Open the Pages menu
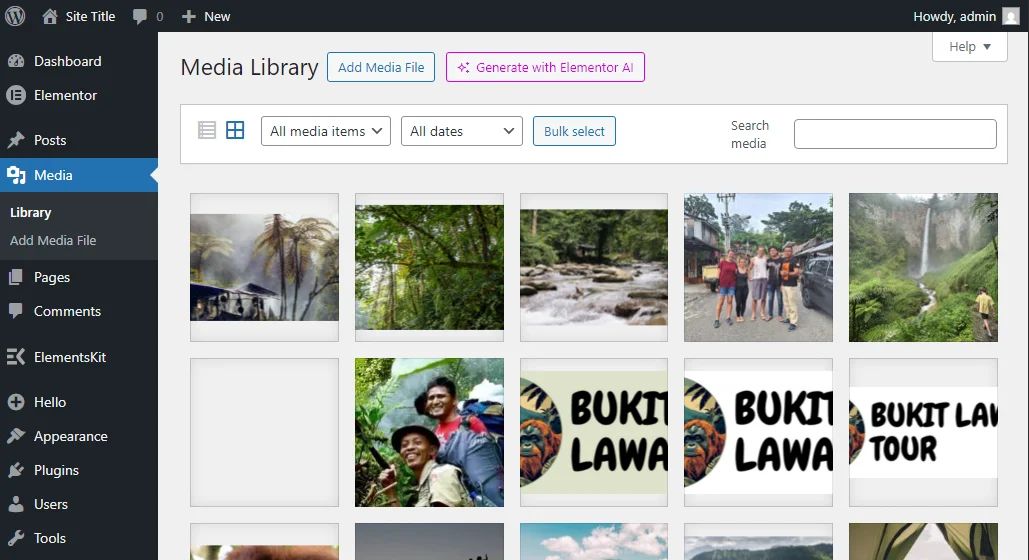This screenshot has width=1029, height=560. point(52,277)
